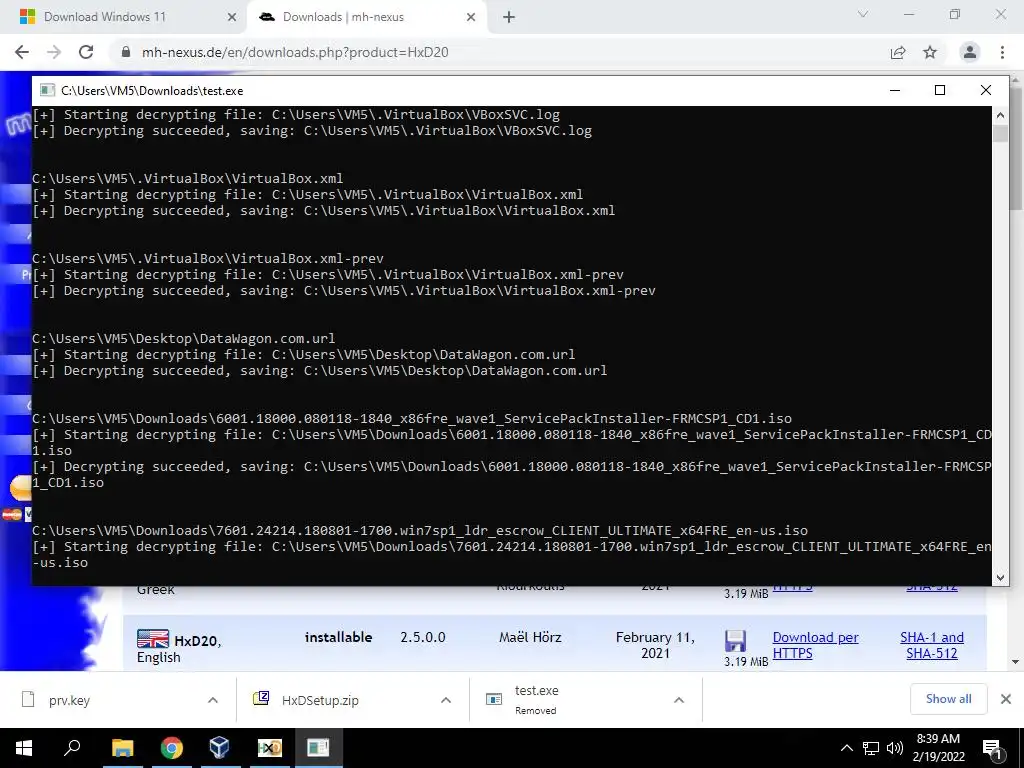Click the line C:\Users\VM5\Desktop\DataWagon.com.url
Screen dimensions: 1024x768
pos(184,338)
